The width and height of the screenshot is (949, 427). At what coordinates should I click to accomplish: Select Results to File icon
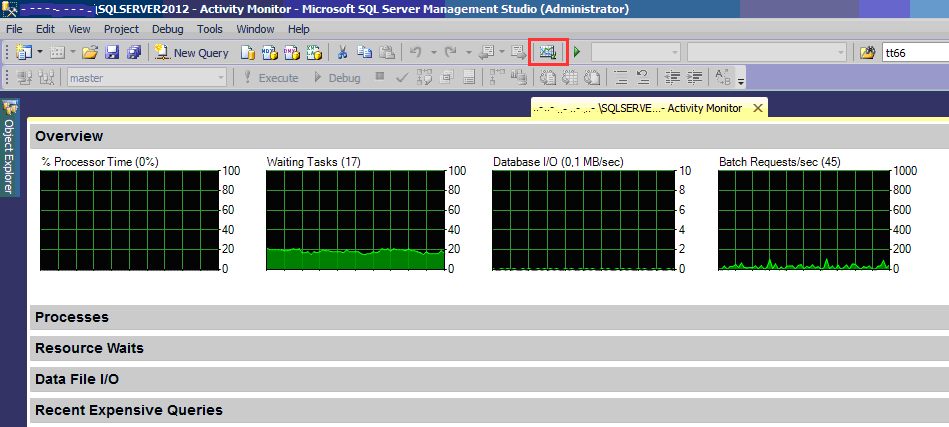tap(591, 77)
